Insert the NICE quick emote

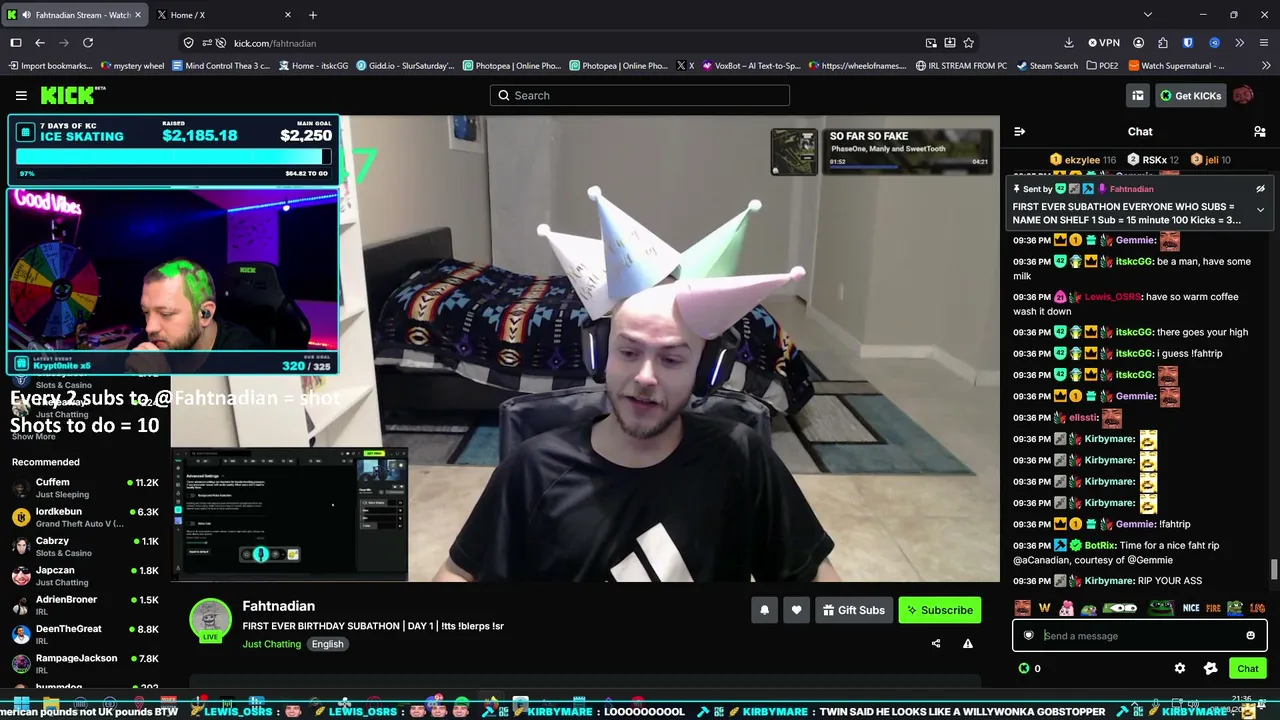point(1191,607)
